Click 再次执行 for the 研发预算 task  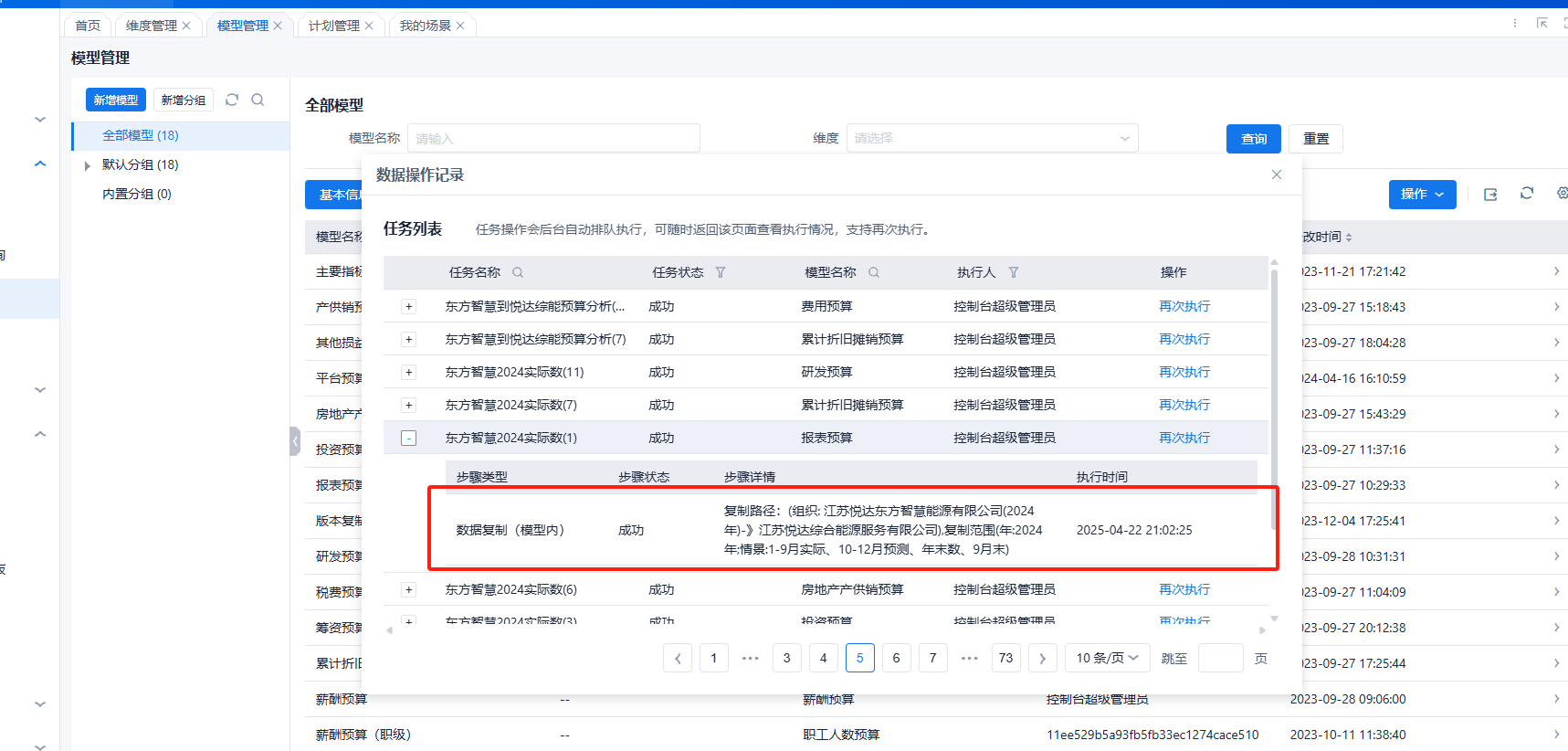pos(1184,372)
